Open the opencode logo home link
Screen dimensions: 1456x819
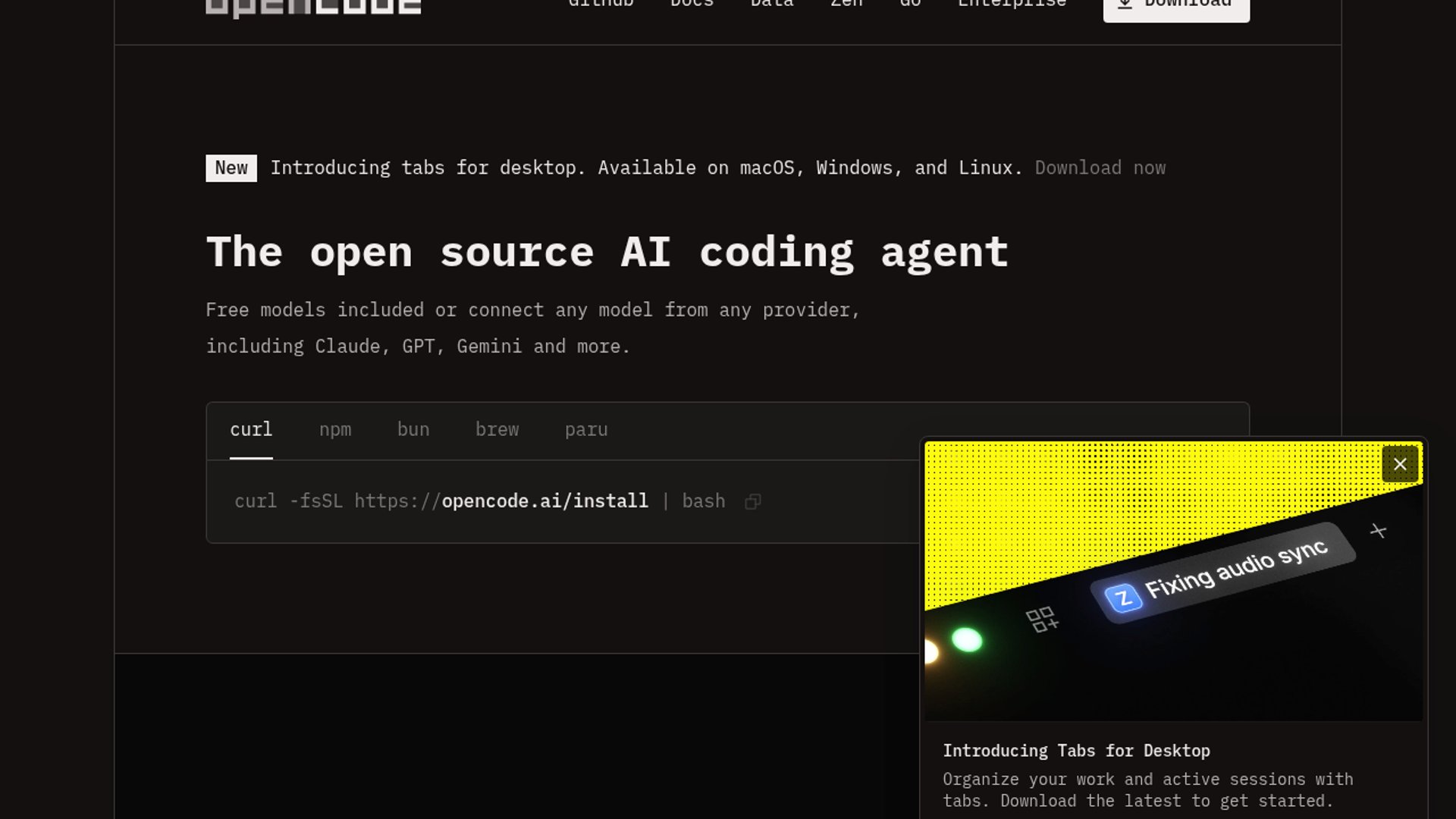(313, 8)
